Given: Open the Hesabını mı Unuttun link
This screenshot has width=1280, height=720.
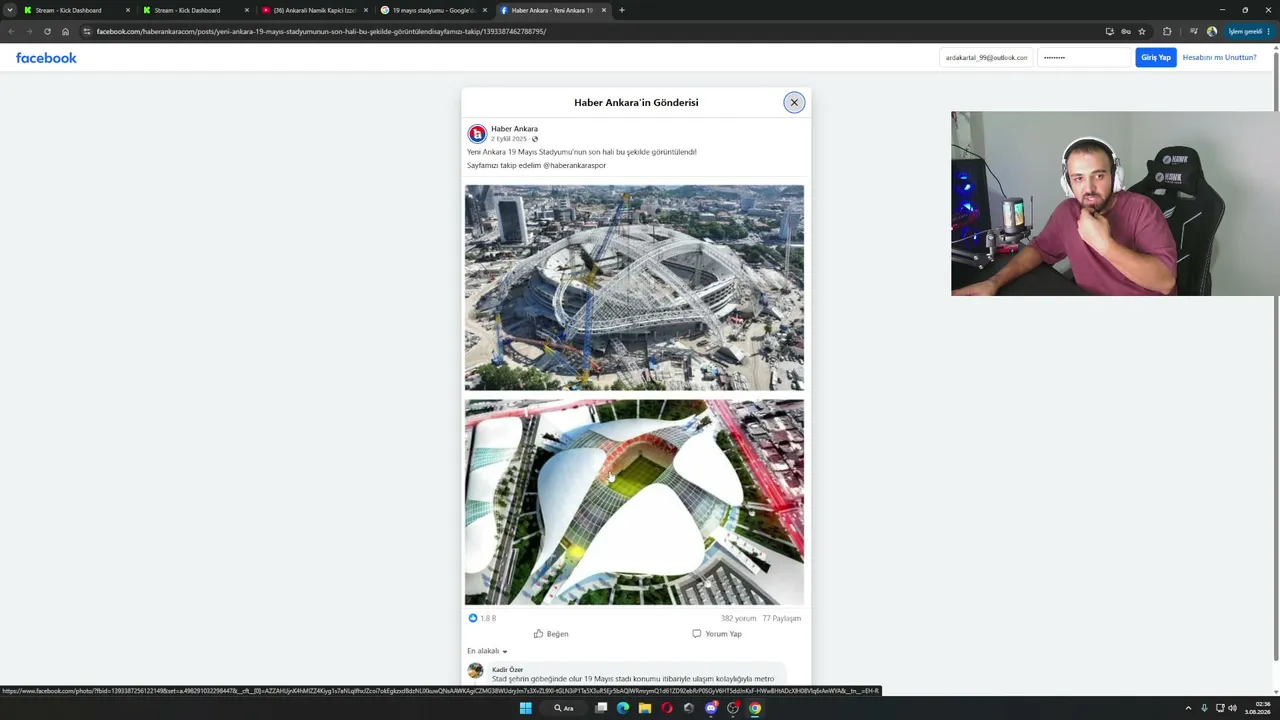Looking at the screenshot, I should (1219, 58).
